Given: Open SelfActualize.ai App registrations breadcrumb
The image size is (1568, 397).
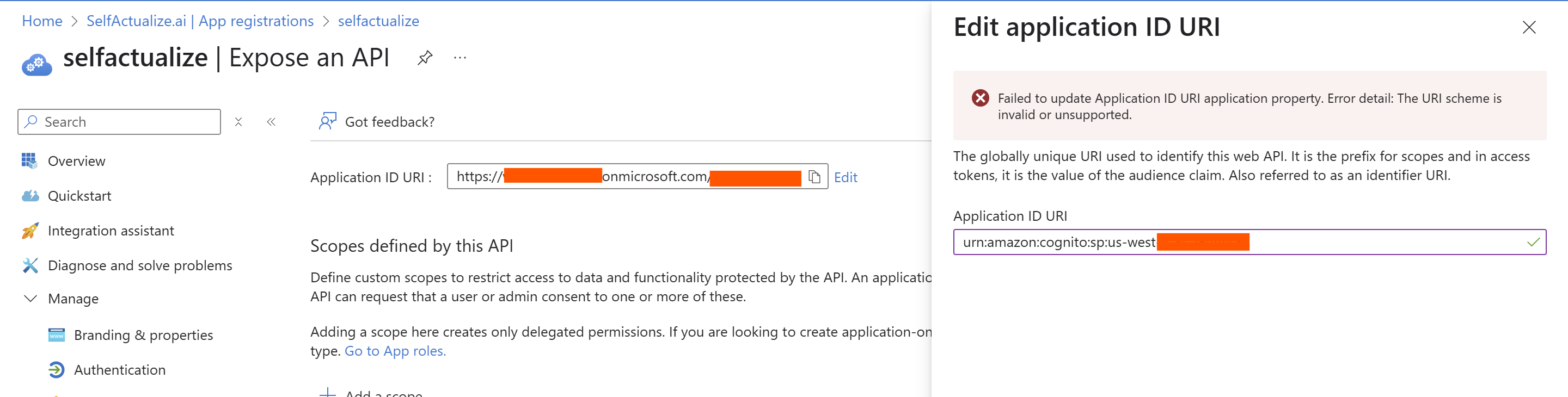Looking at the screenshot, I should [x=200, y=21].
